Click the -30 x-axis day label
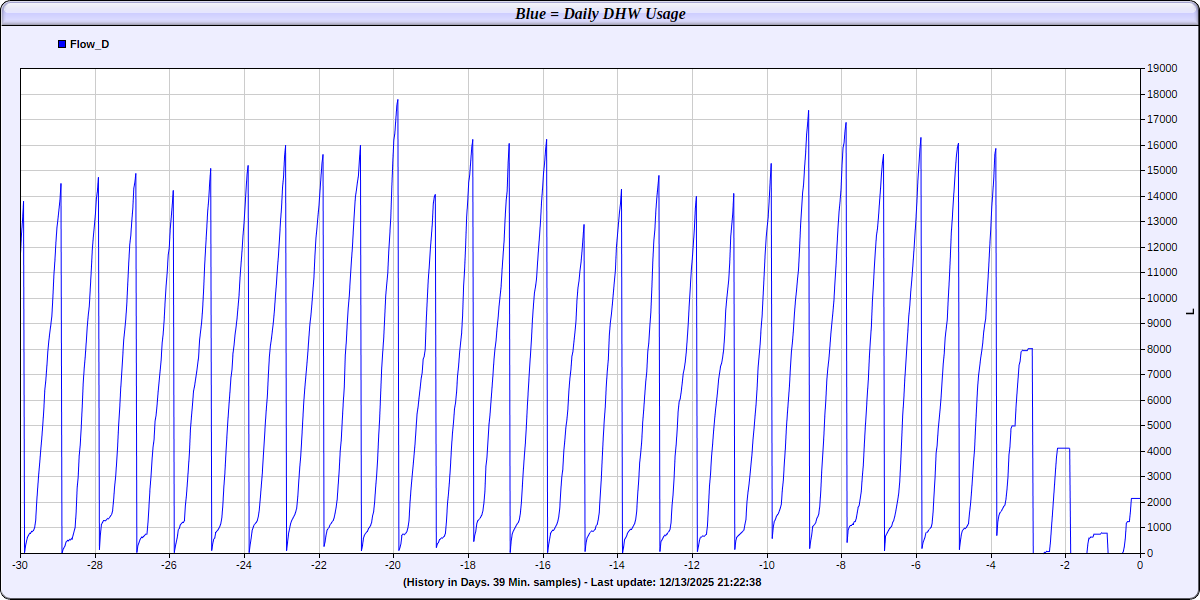The height and width of the screenshot is (600, 1200). click(20, 565)
